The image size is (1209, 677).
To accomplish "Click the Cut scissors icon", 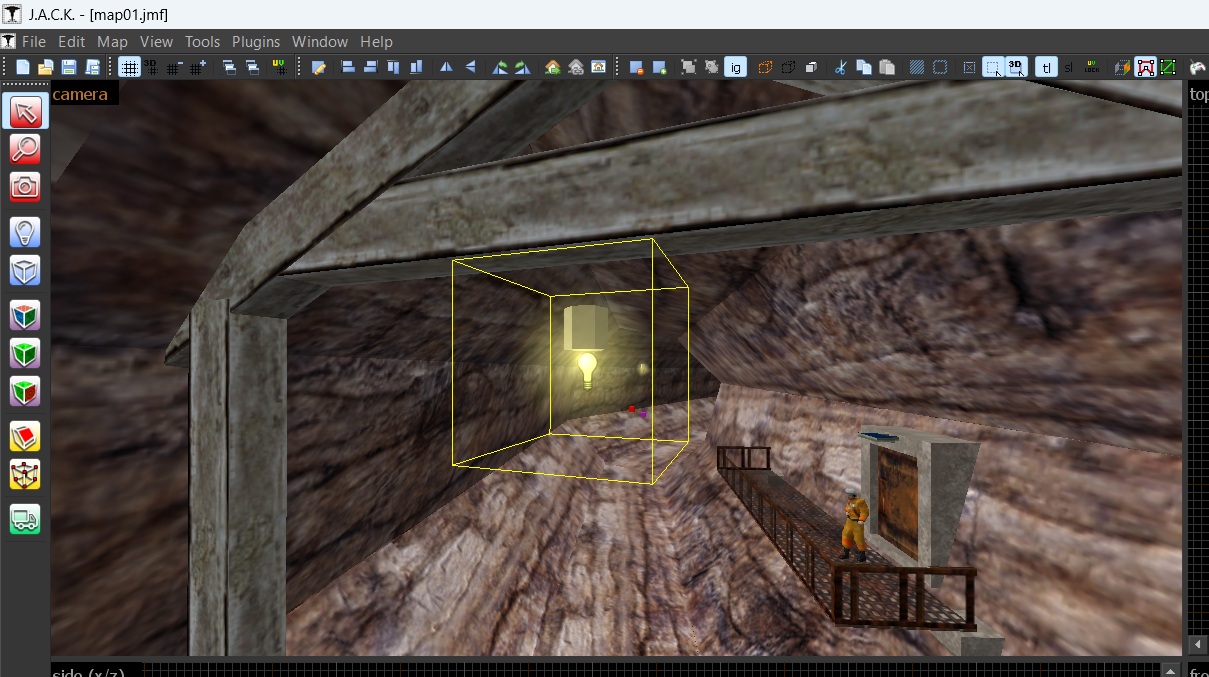I will (x=840, y=67).
